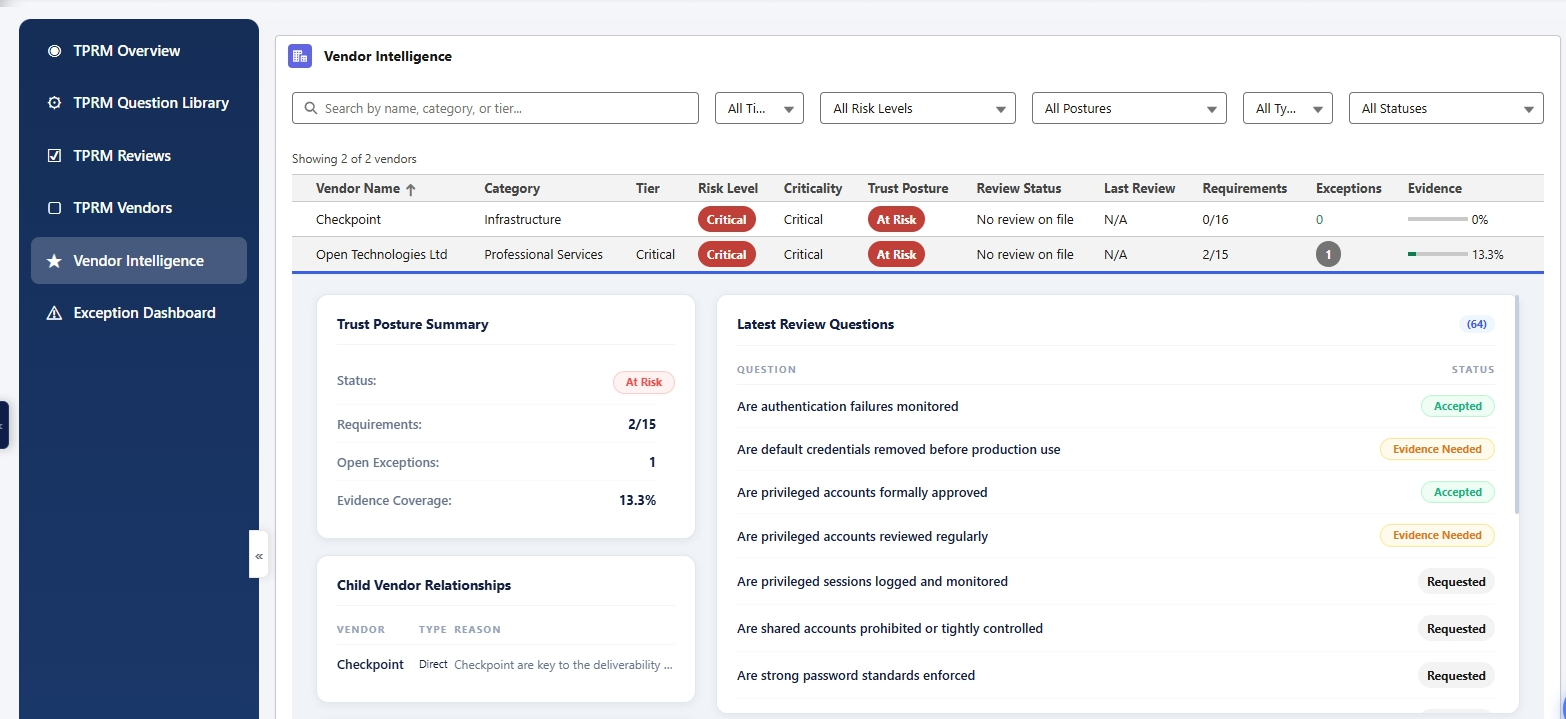Open the All Risk Levels dropdown
The width and height of the screenshot is (1566, 719).
coord(917,108)
